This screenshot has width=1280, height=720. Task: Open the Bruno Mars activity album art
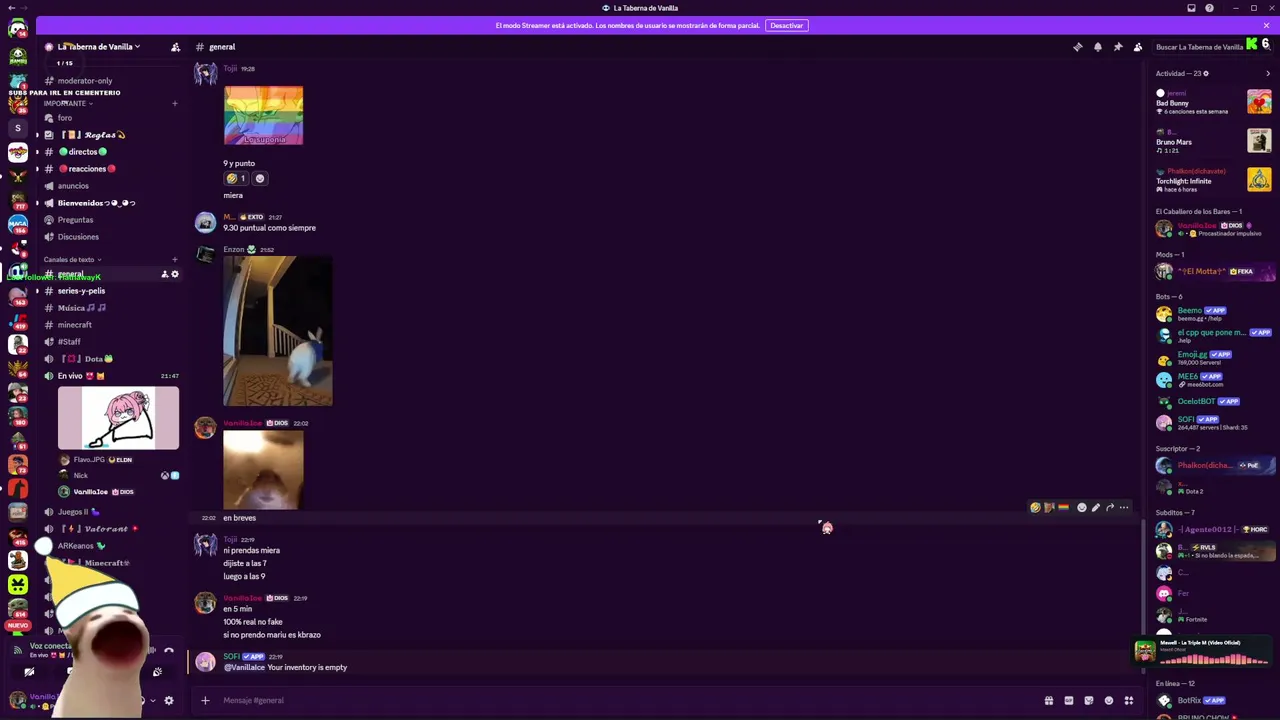[x=1259, y=140]
